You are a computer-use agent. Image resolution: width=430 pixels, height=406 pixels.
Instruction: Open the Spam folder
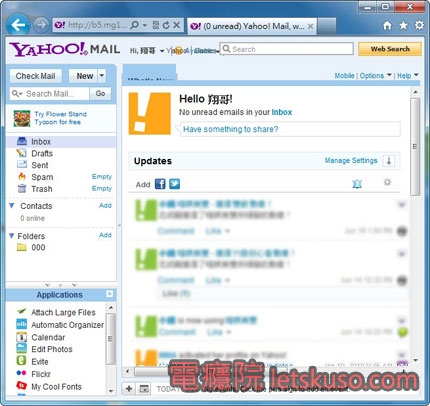(x=42, y=177)
